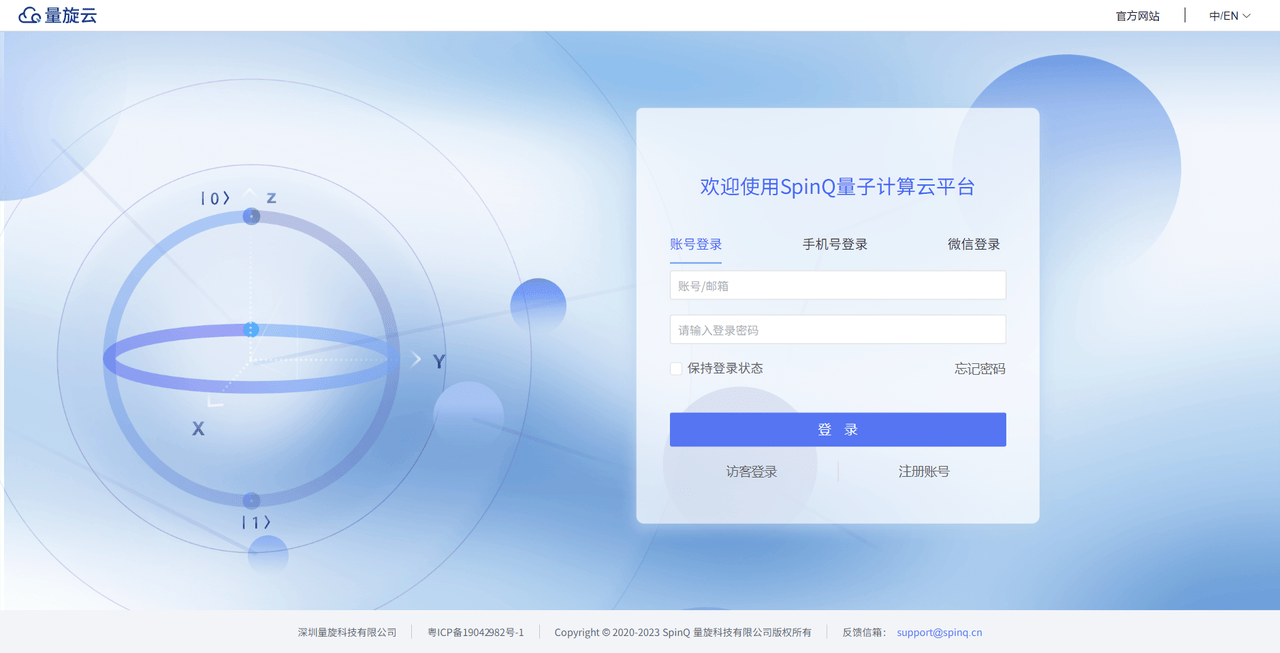Viewport: 1280px width, 653px height.
Task: Open 注册账号 to register an account
Action: pyautogui.click(x=924, y=471)
